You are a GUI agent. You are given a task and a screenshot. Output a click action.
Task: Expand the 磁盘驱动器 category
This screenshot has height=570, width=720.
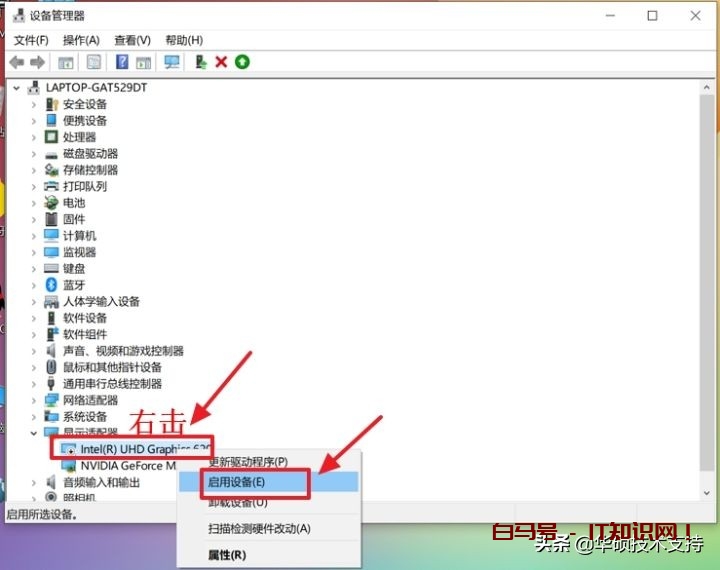[34, 154]
